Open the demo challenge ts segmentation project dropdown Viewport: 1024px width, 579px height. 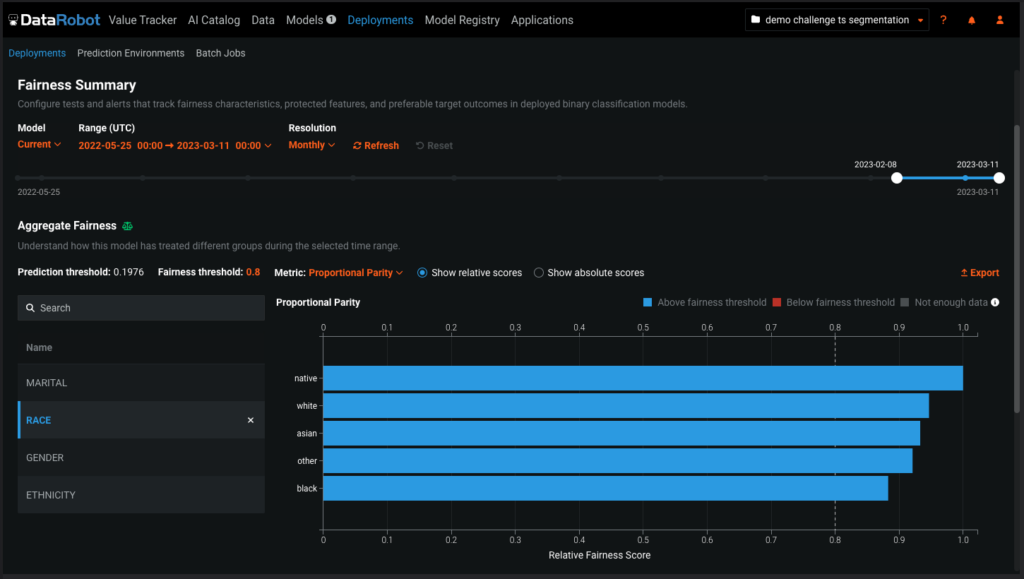(x=837, y=20)
